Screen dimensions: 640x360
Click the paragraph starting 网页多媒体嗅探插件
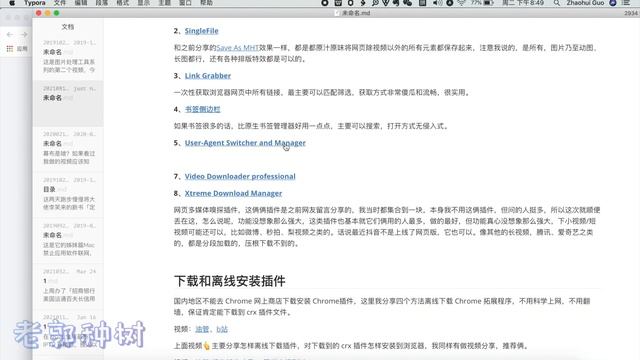(x=387, y=227)
